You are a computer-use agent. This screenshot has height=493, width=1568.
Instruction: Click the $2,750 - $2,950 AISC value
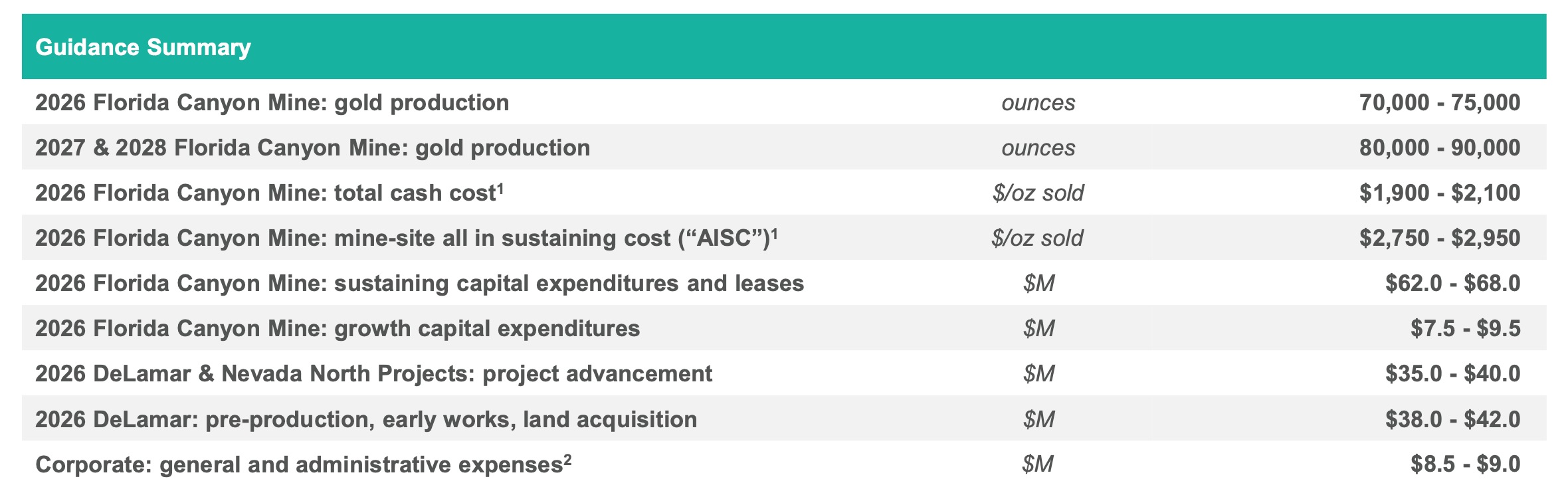coord(1440,238)
